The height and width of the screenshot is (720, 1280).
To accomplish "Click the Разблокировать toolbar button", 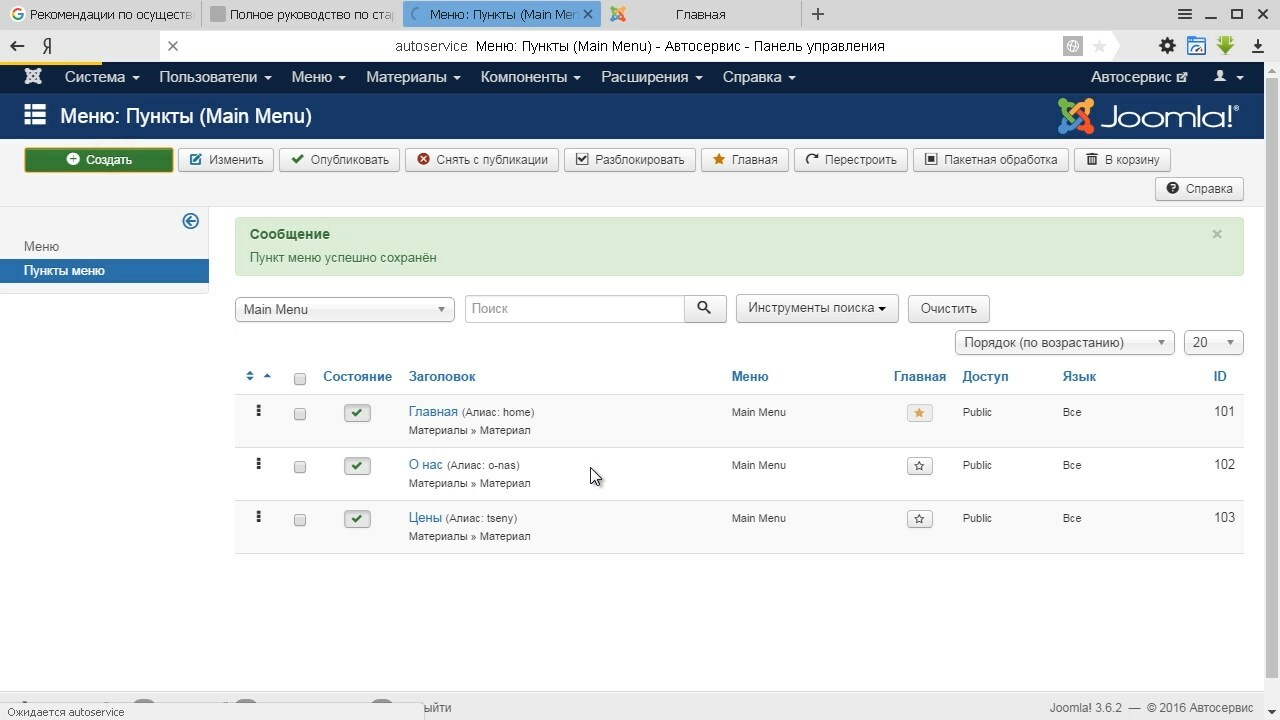I will (x=630, y=160).
